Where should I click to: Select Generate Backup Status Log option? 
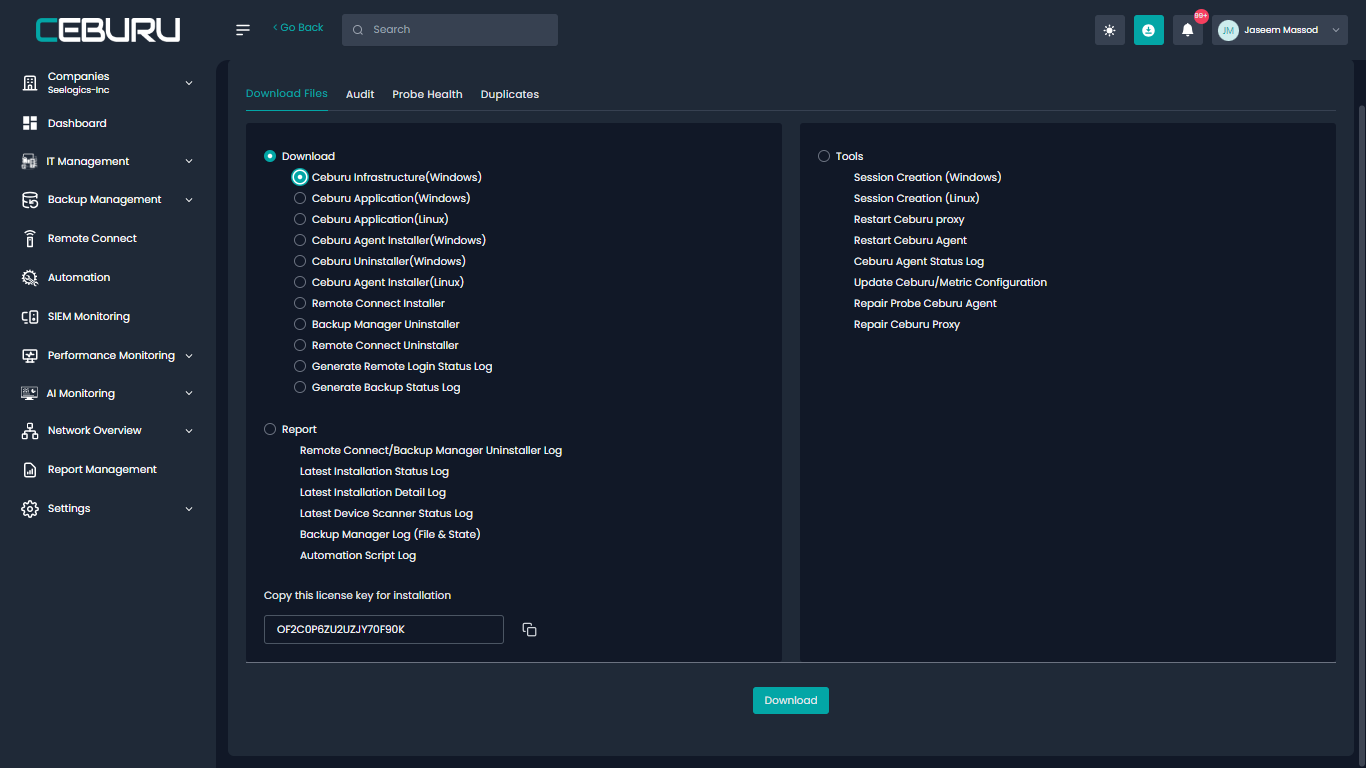click(300, 387)
